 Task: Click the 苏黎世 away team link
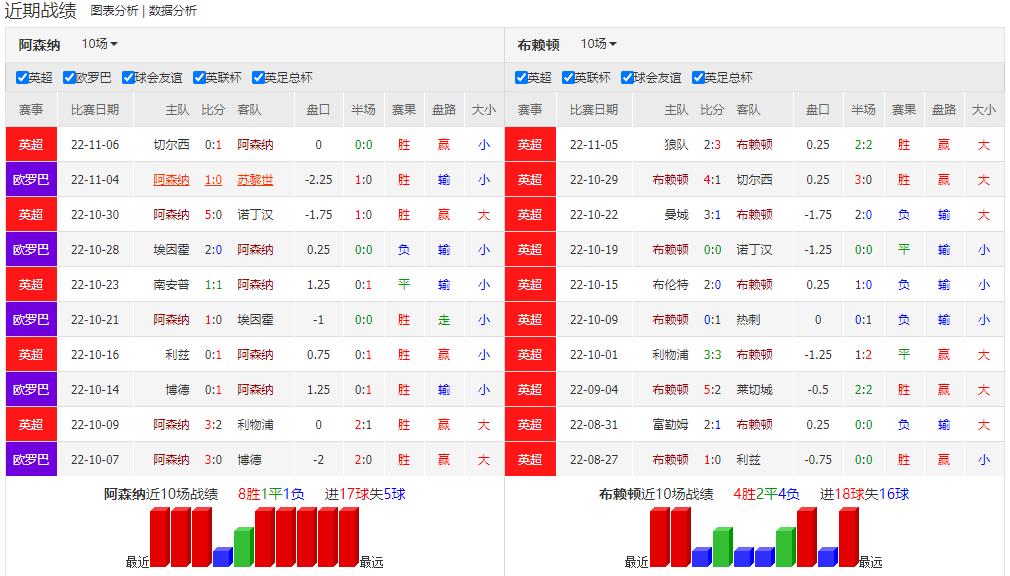(x=255, y=178)
